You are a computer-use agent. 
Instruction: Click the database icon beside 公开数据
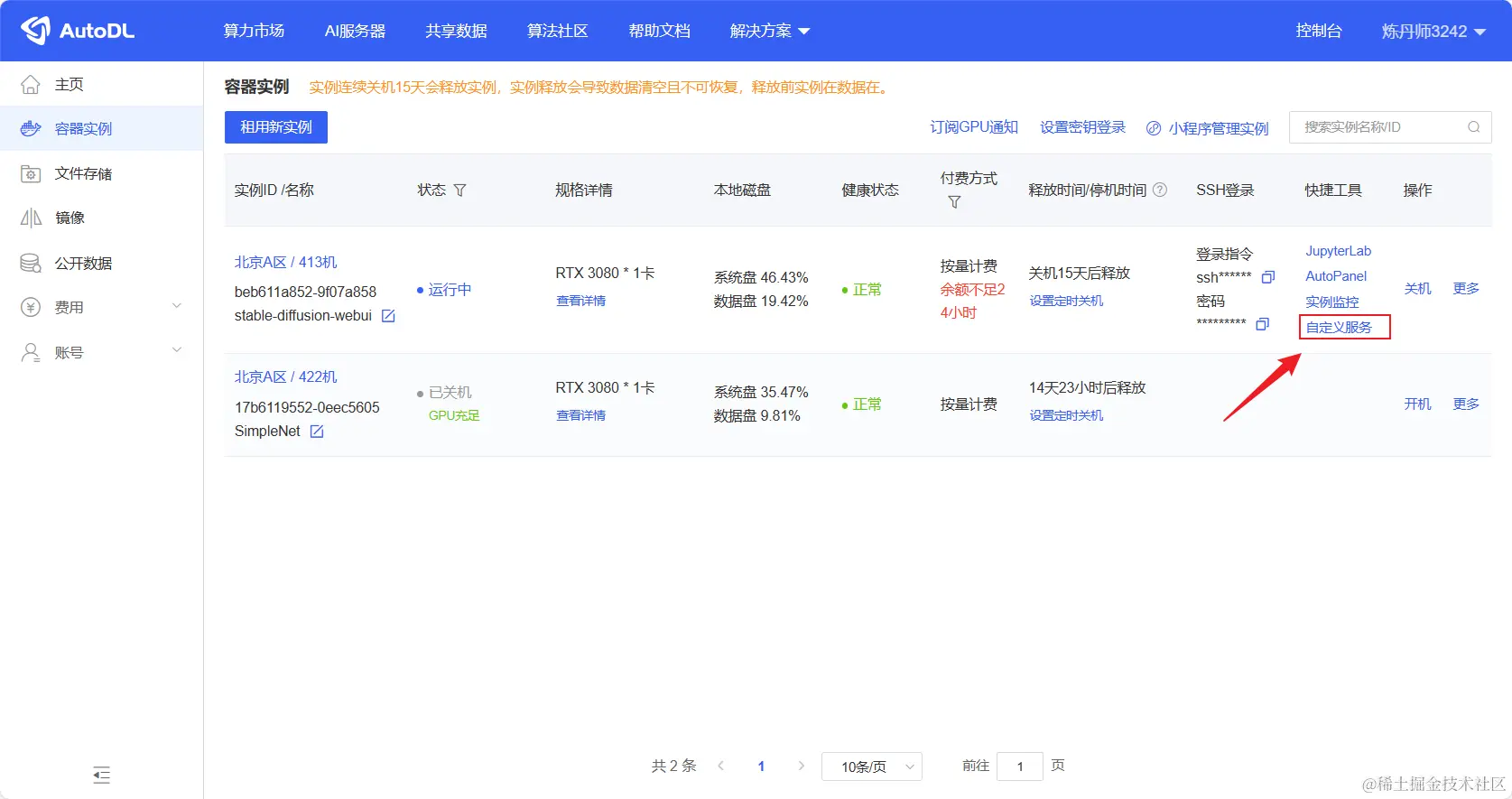point(31,263)
